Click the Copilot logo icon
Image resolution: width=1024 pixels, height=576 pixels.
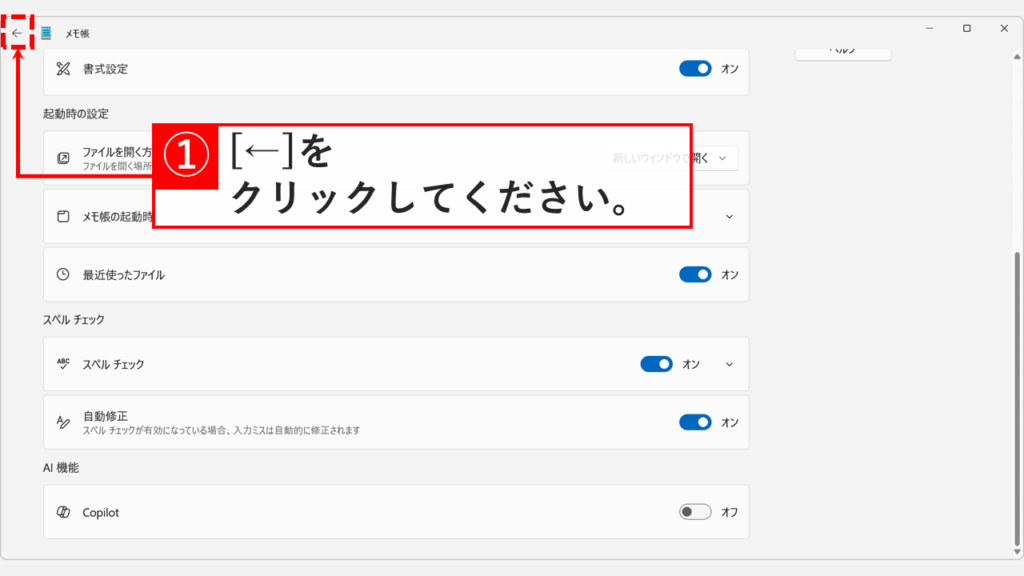[62, 511]
